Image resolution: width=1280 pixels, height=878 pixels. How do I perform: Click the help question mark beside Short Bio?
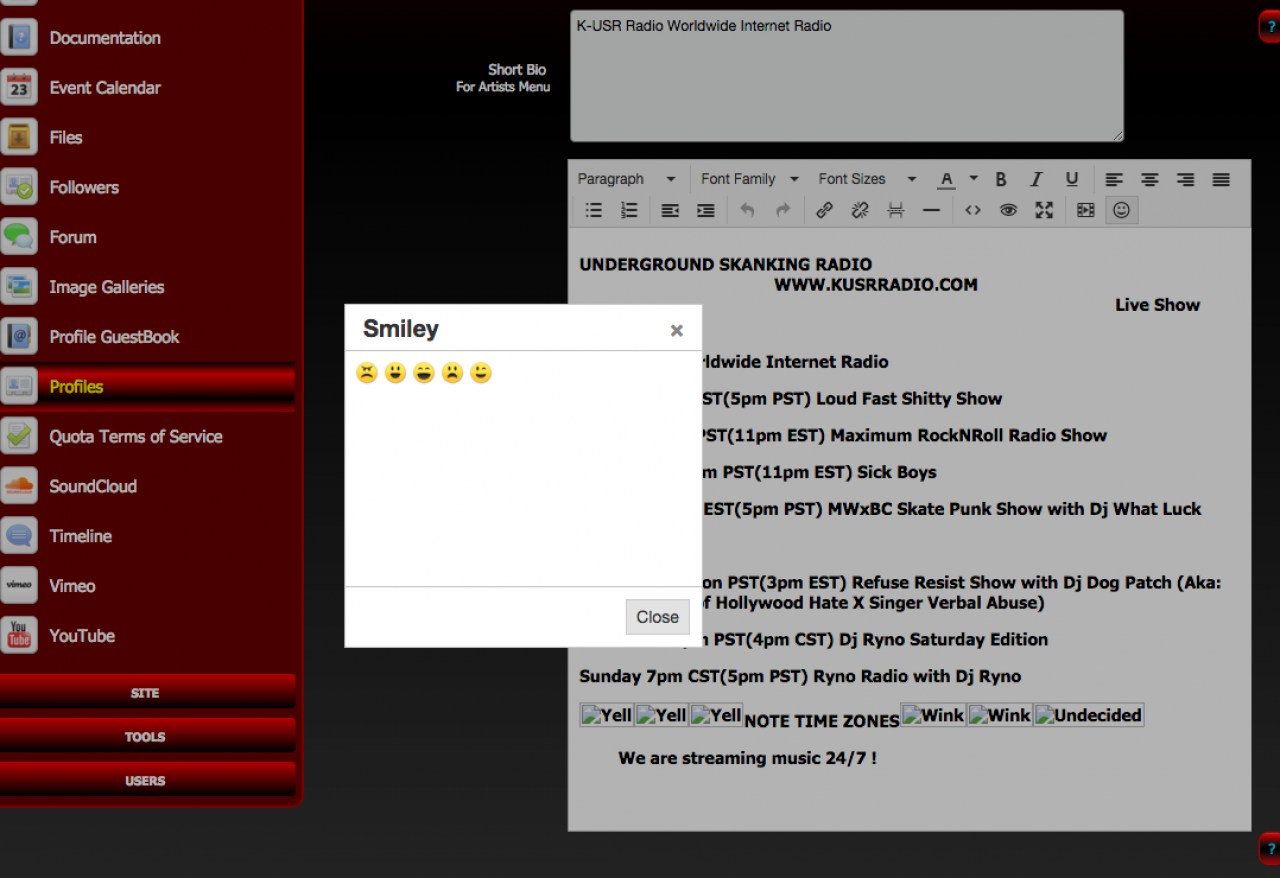pos(1269,27)
